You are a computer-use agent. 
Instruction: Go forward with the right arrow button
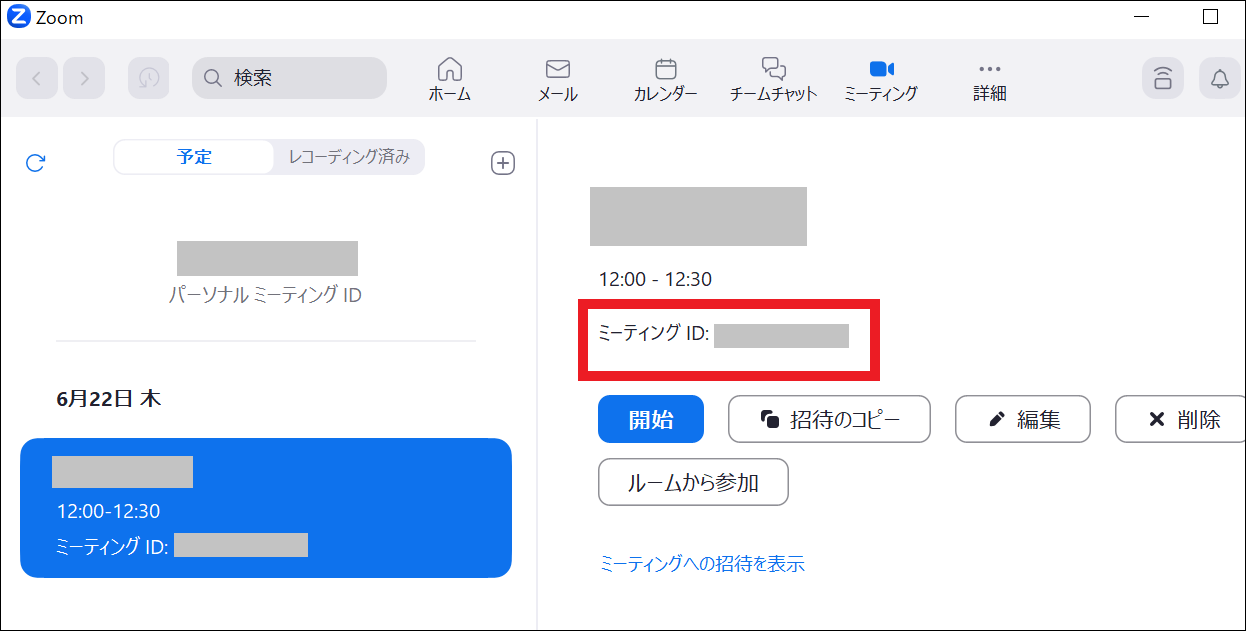coord(84,78)
